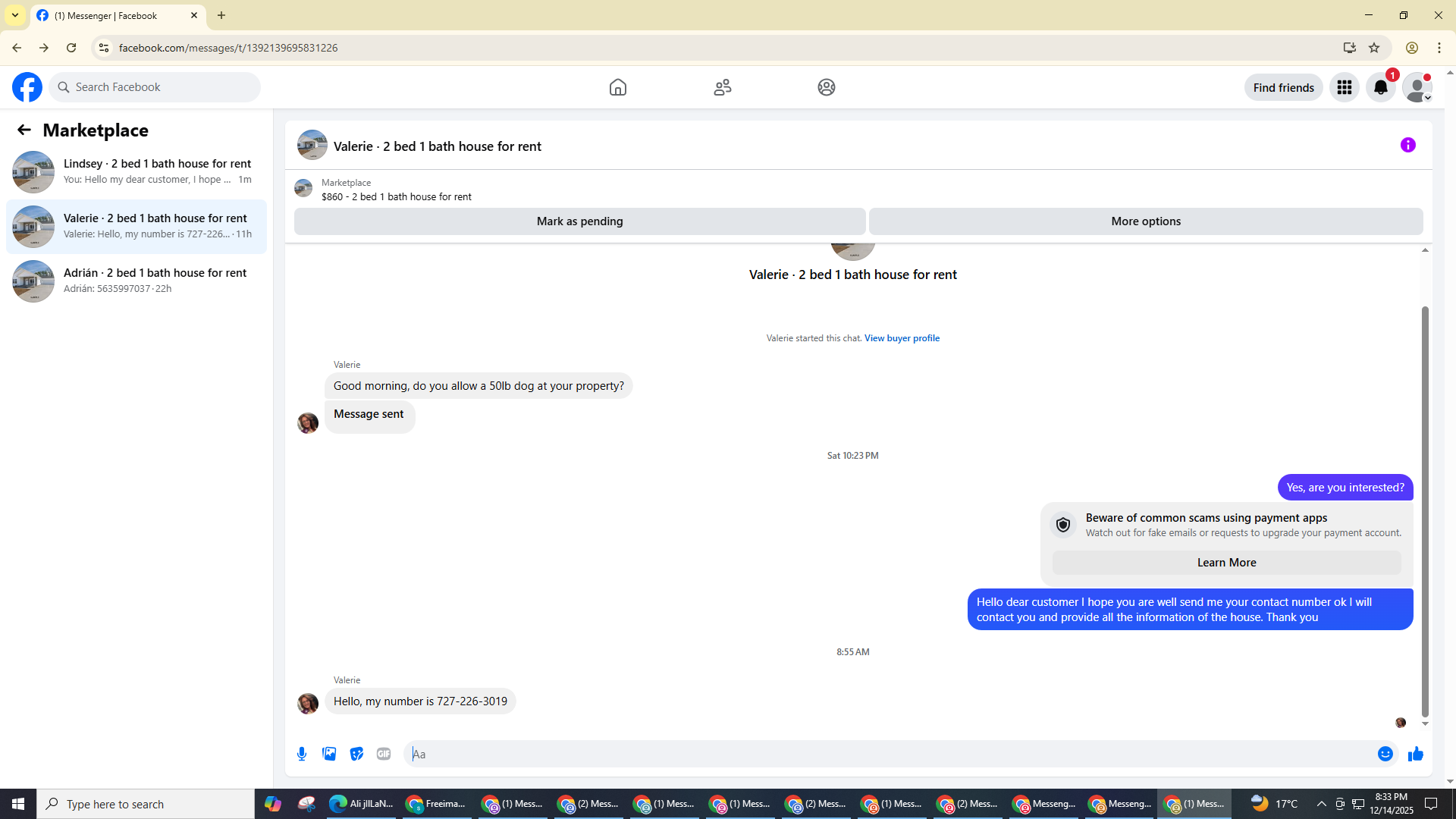Go to the Facebook Home tab
Image resolution: width=1456 pixels, height=819 pixels.
[617, 87]
